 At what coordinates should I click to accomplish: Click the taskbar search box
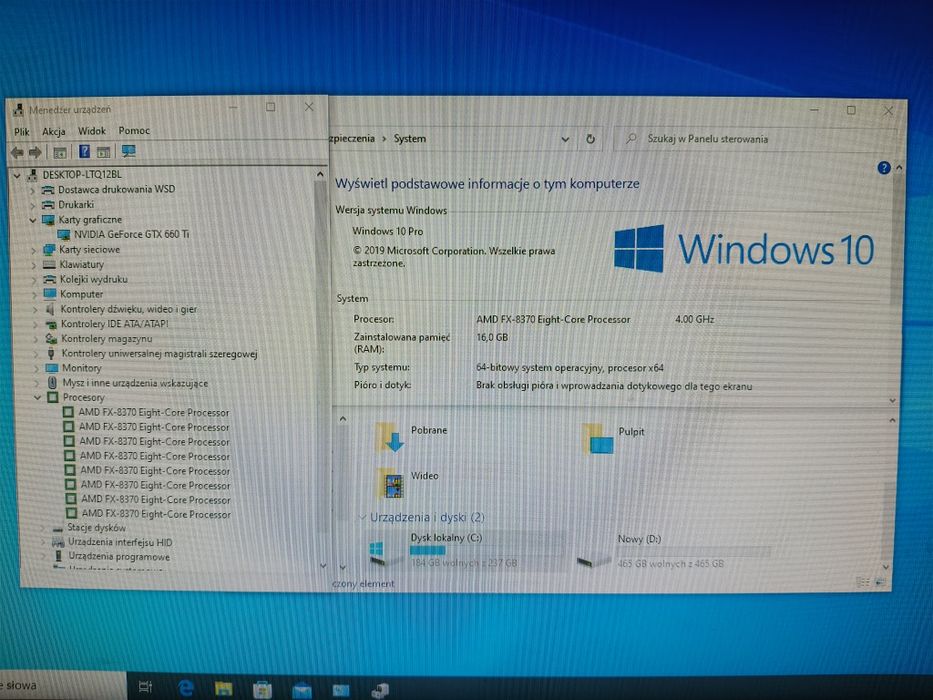point(63,686)
